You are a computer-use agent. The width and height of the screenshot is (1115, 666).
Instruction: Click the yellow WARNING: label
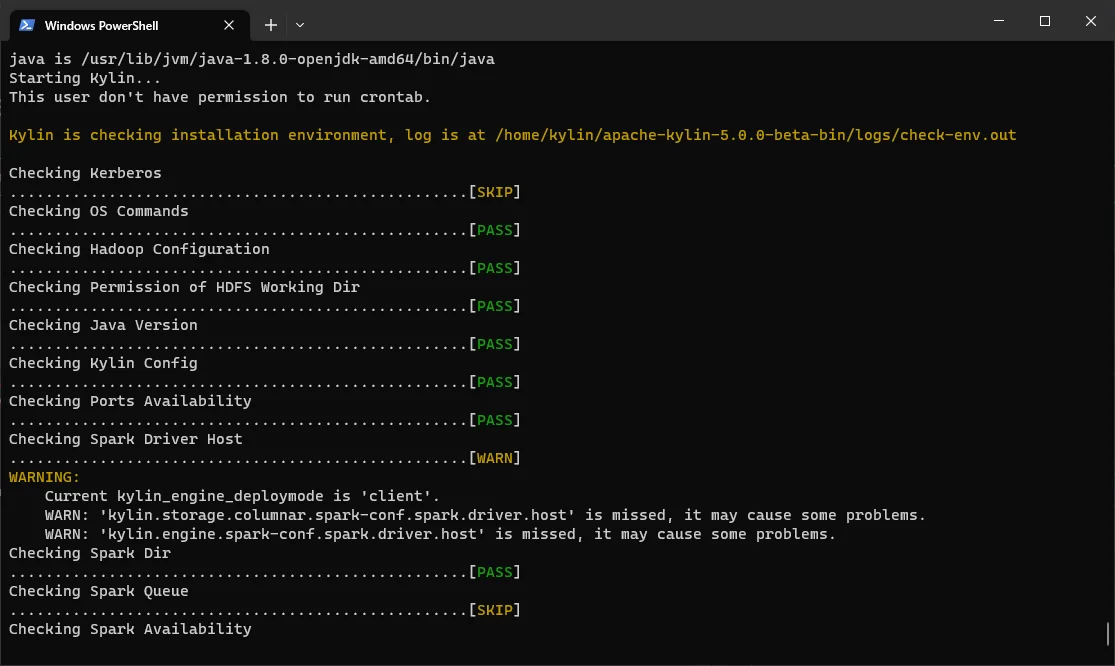pyautogui.click(x=44, y=477)
